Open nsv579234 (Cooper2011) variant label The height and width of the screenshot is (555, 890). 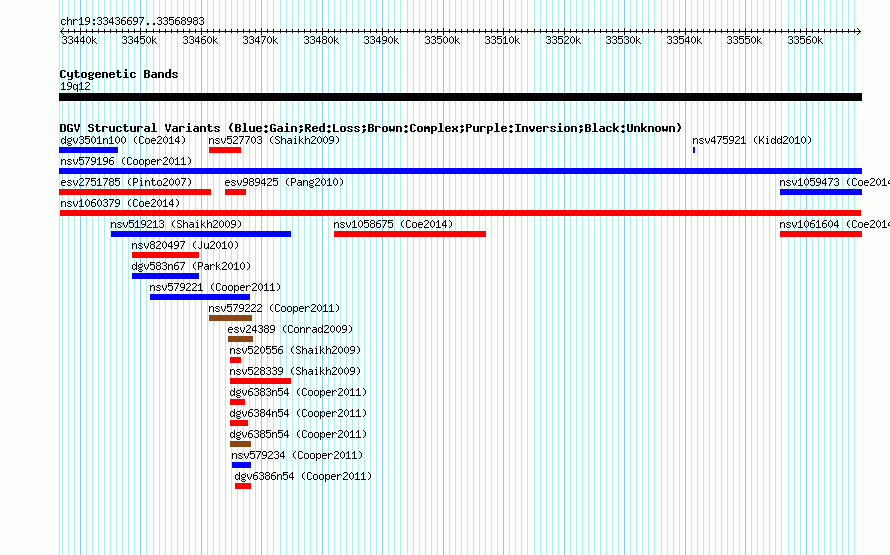(297, 455)
